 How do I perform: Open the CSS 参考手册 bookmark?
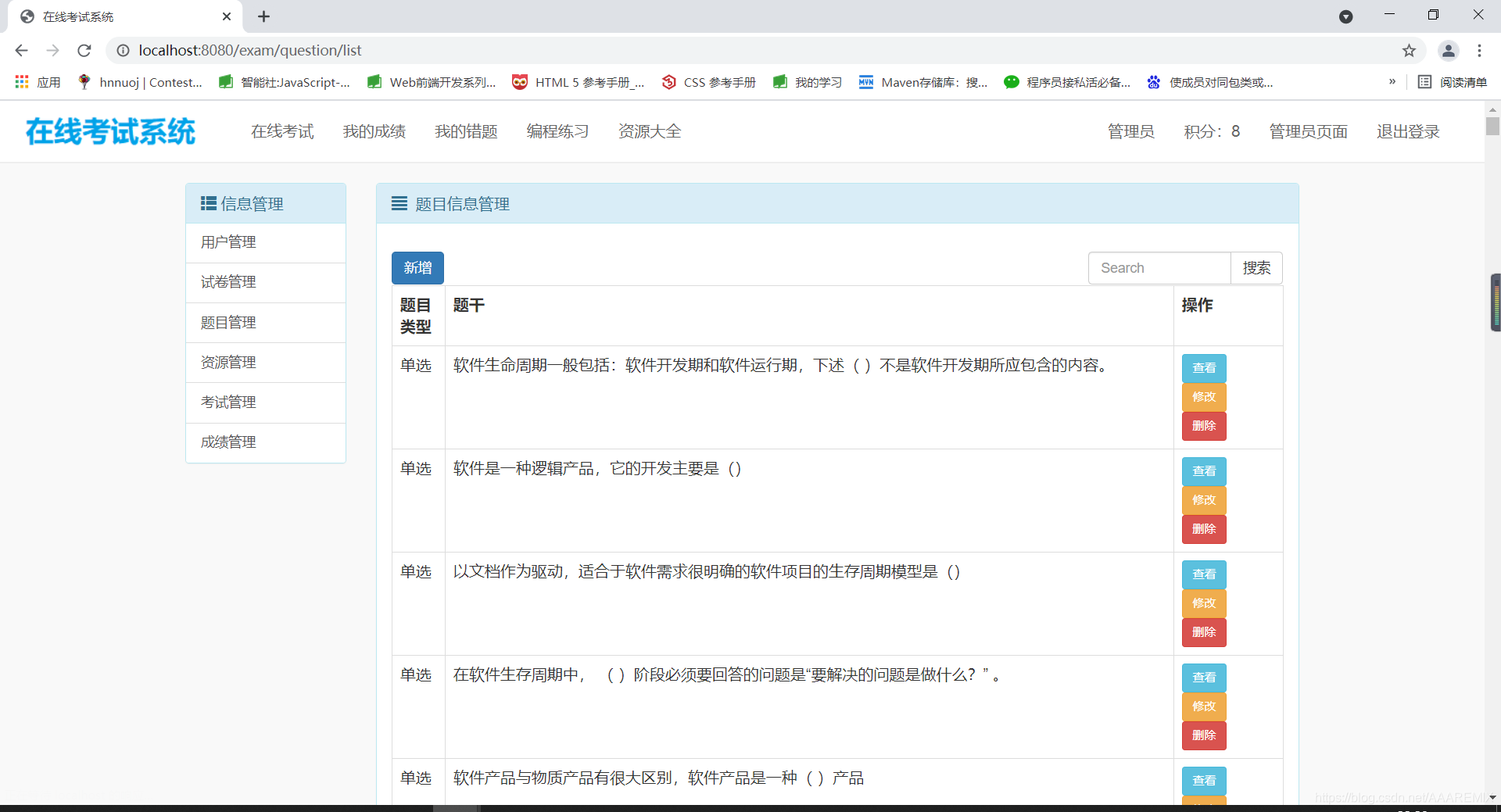[x=709, y=82]
